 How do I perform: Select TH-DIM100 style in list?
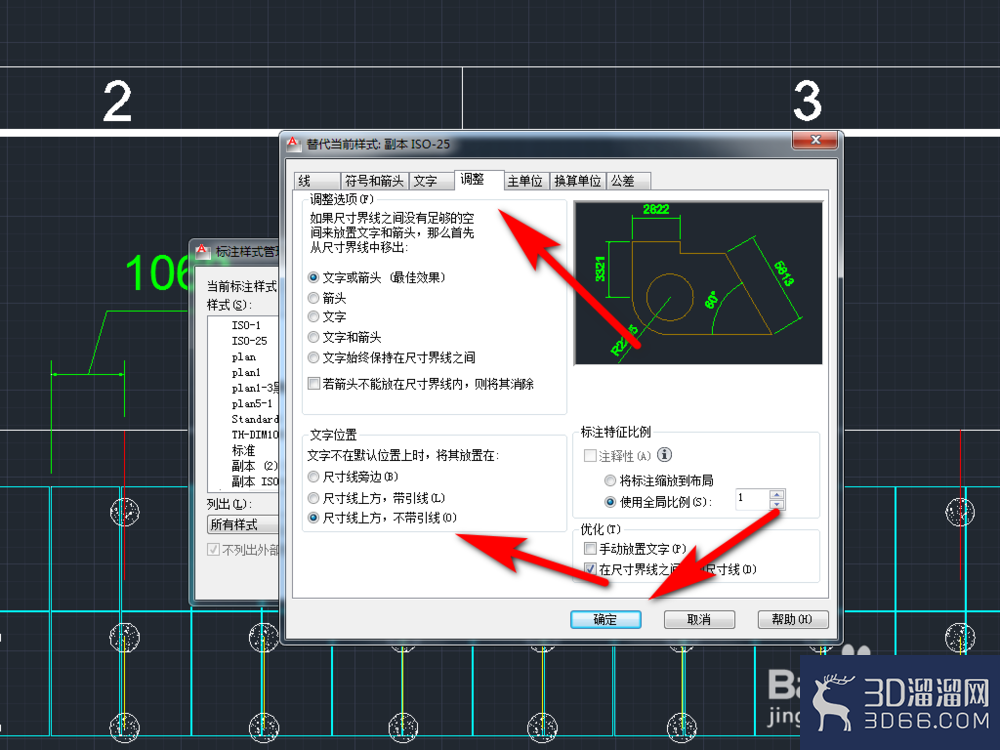point(254,434)
